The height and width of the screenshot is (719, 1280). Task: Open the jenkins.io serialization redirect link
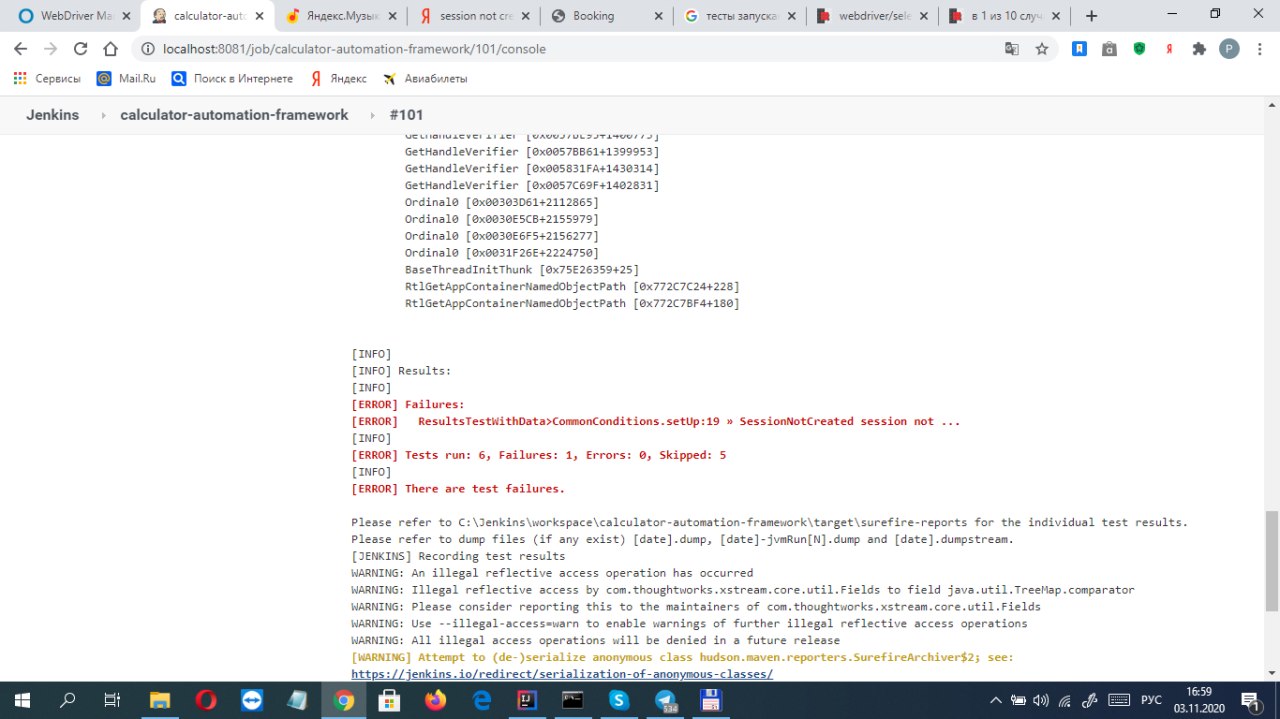coord(562,674)
